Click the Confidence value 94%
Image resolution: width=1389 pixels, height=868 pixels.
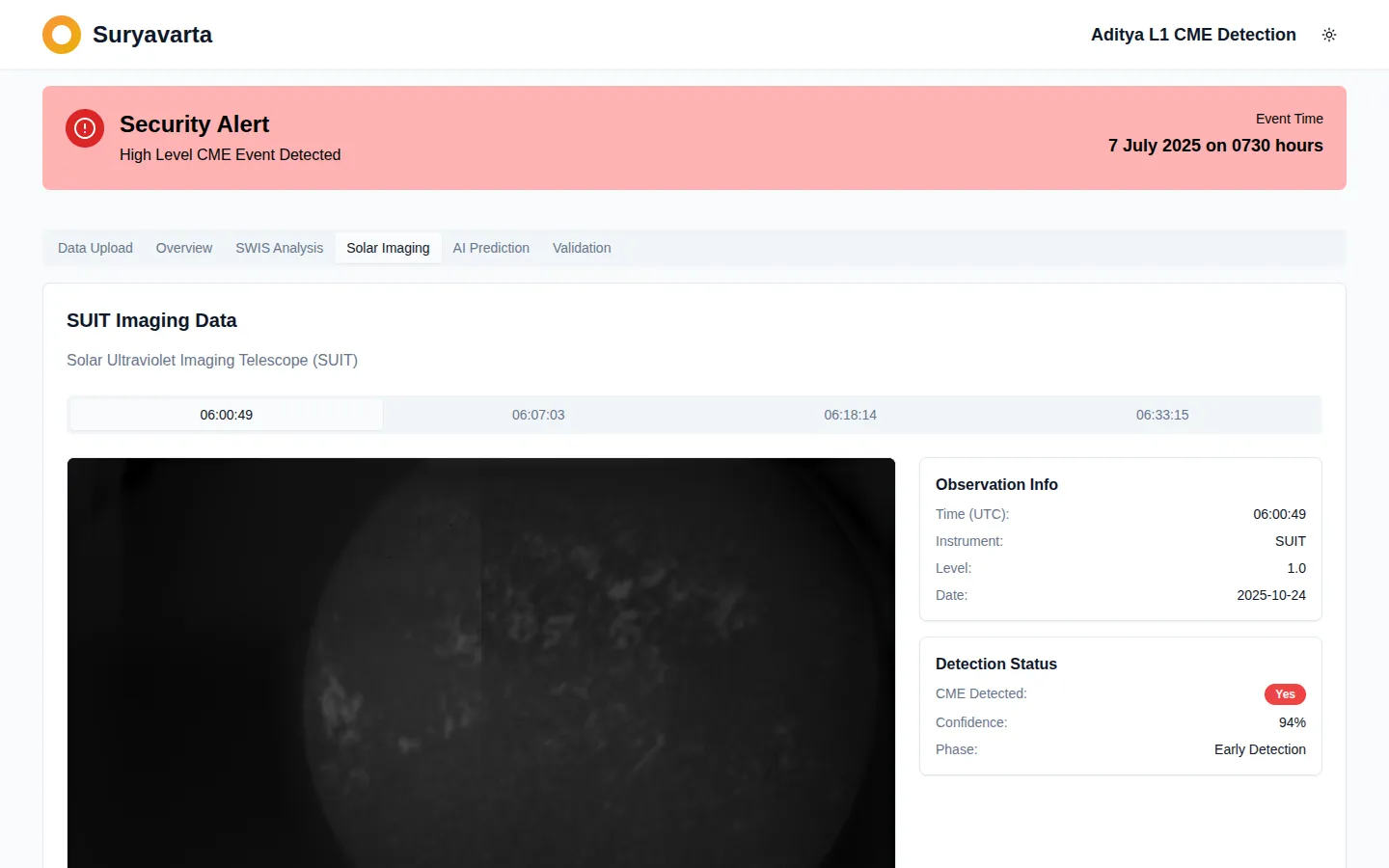[1293, 722]
